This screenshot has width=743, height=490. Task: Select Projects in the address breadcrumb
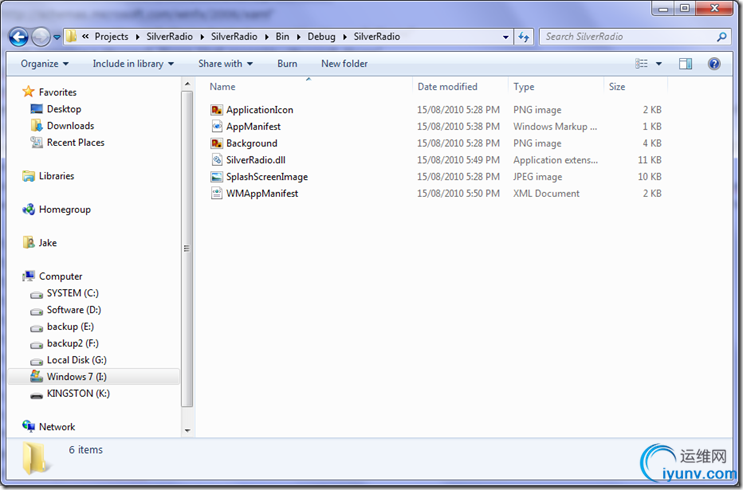(x=111, y=36)
